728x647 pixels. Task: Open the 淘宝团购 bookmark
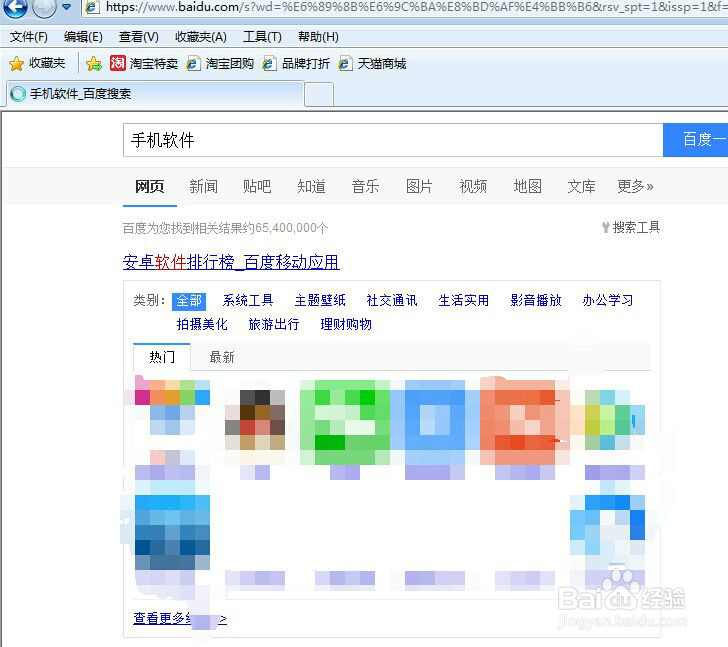click(220, 63)
